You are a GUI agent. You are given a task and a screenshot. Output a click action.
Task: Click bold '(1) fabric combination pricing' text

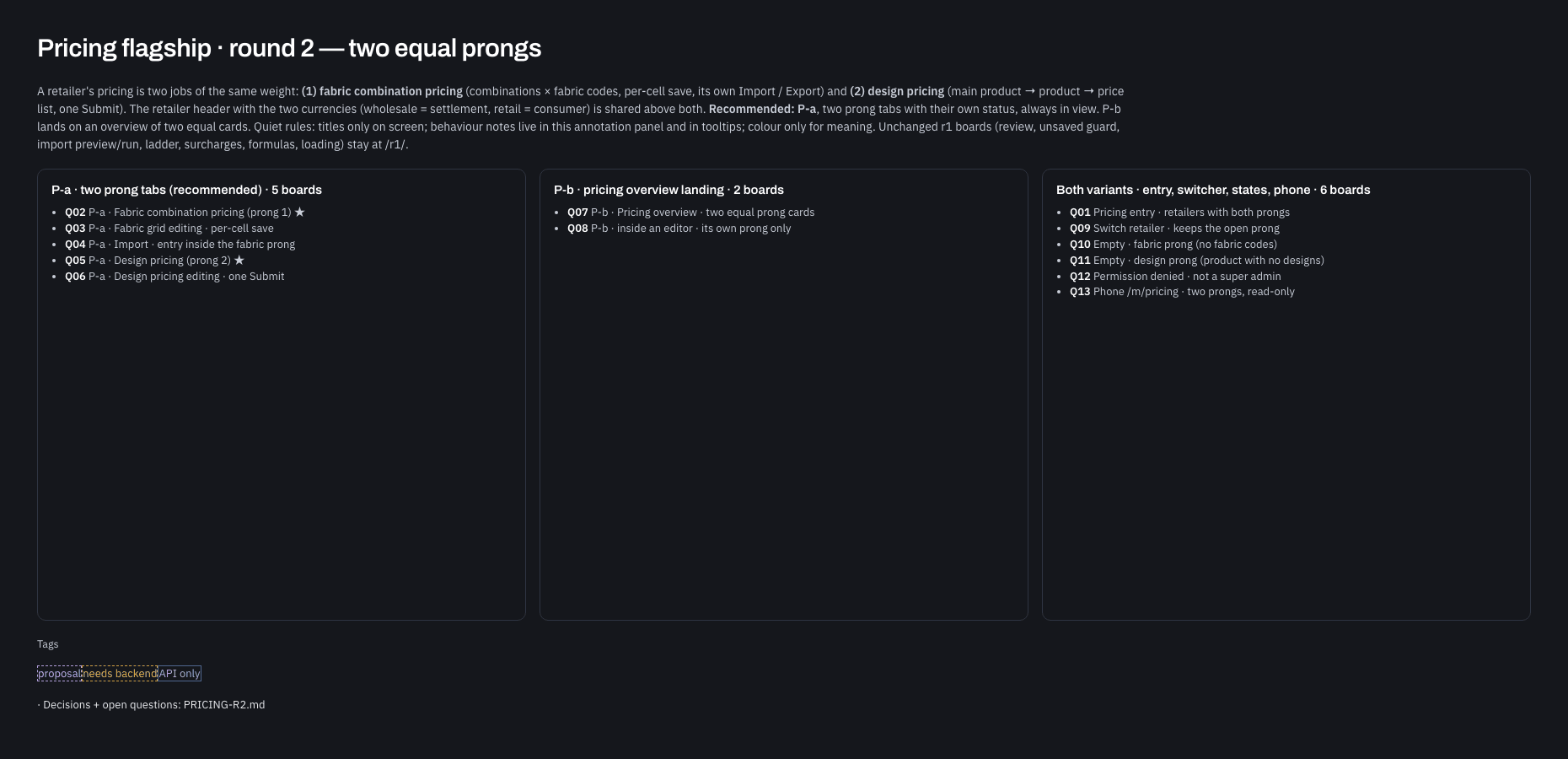[382, 91]
